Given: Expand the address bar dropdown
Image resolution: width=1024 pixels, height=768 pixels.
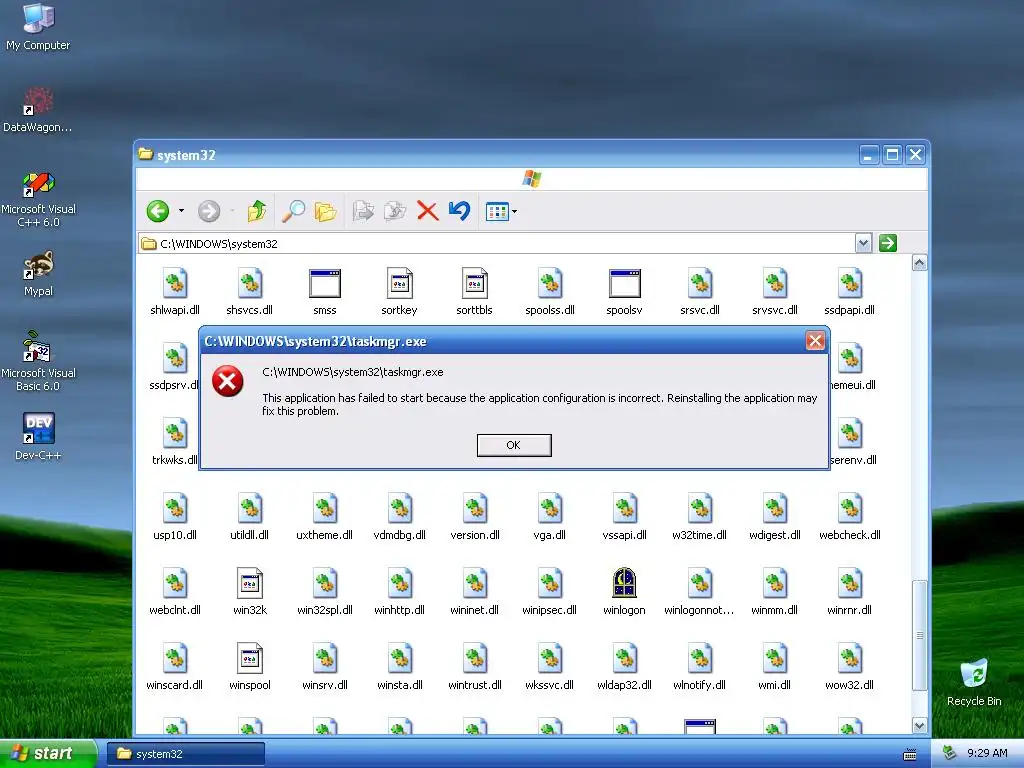Looking at the screenshot, I should pyautogui.click(x=863, y=244).
